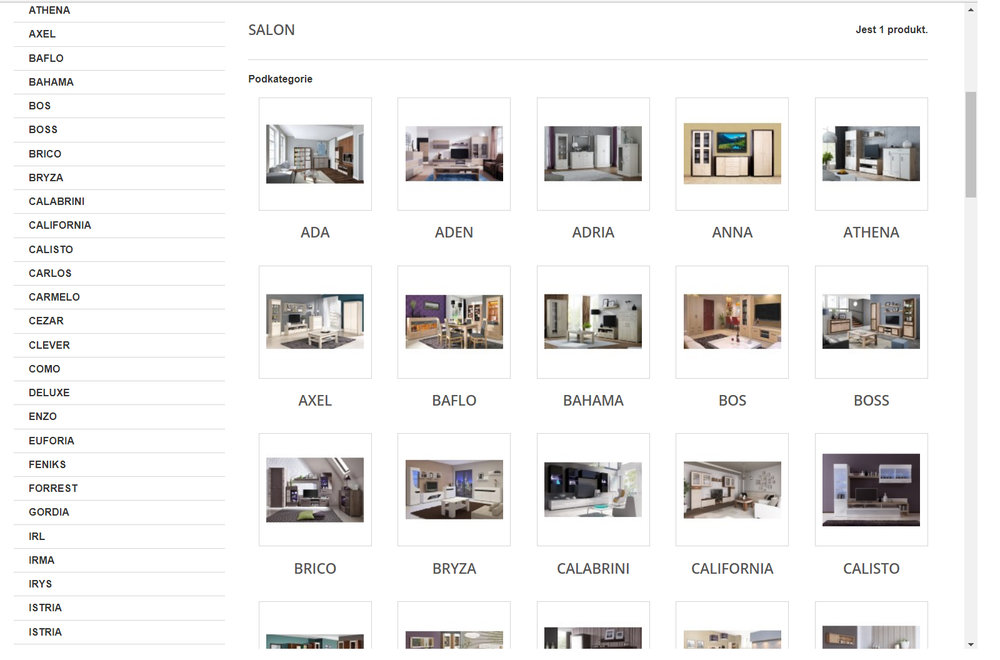Open the ADA subcategory thumbnail
Screen dimensions: 1000x660
click(315, 154)
